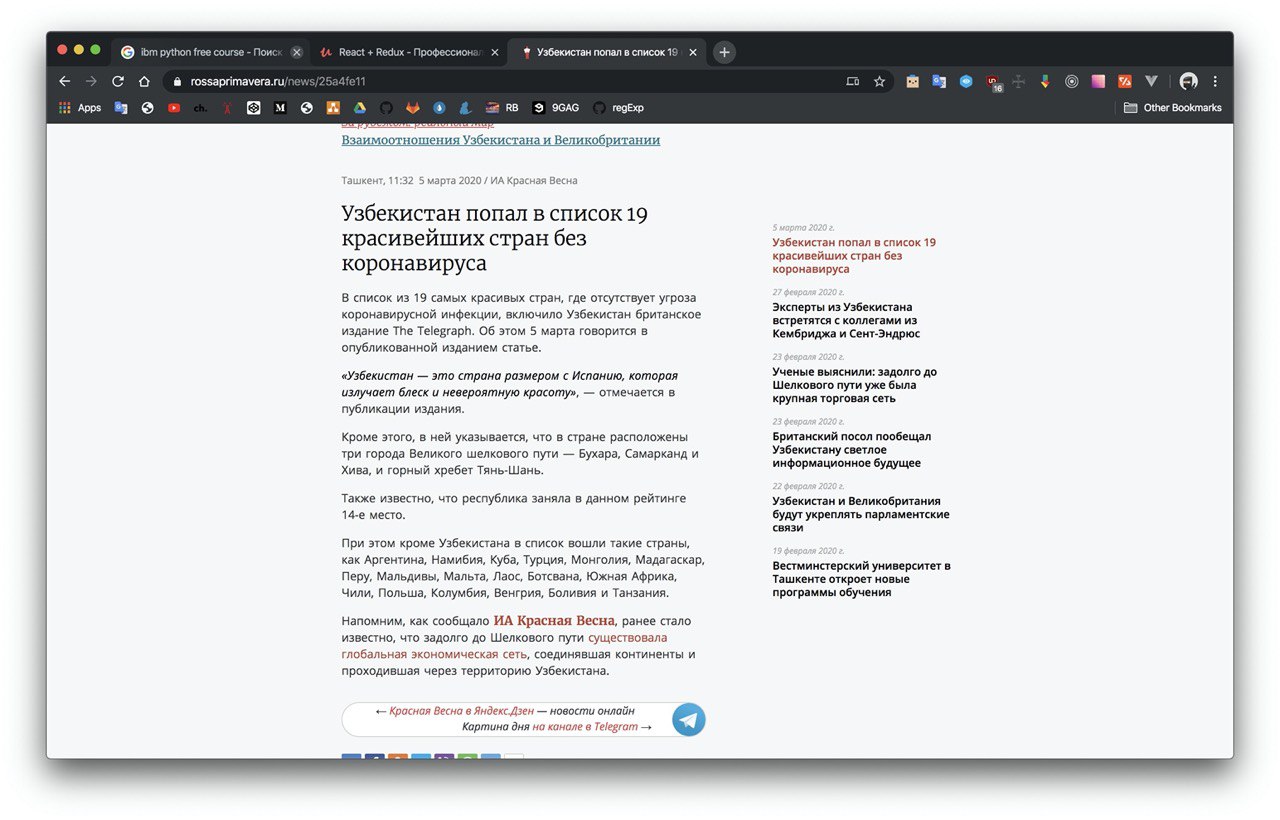Click the Vue devtools extension icon
The width and height of the screenshot is (1280, 820).
coord(1151,82)
